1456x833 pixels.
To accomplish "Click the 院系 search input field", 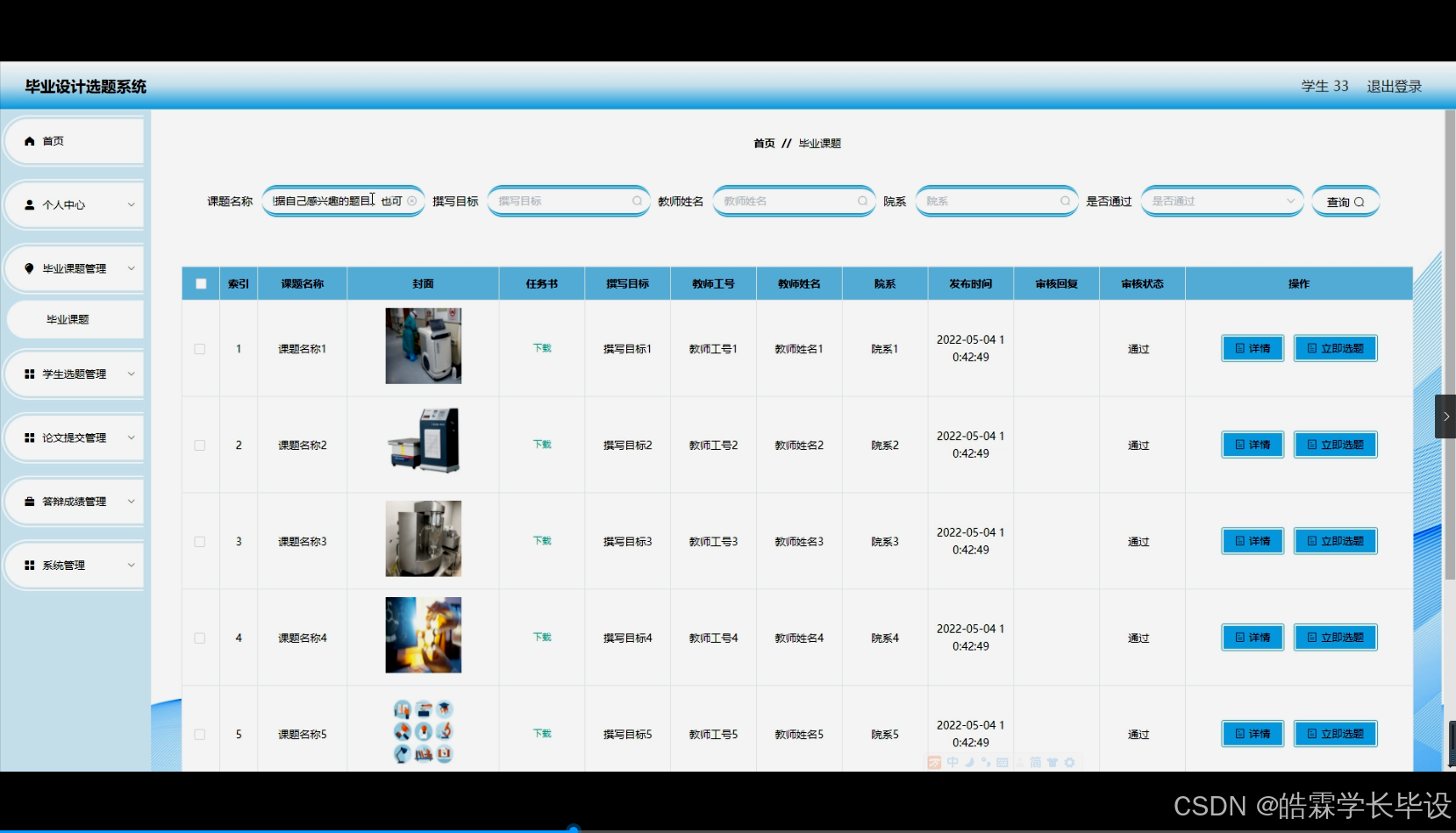I will [x=996, y=201].
